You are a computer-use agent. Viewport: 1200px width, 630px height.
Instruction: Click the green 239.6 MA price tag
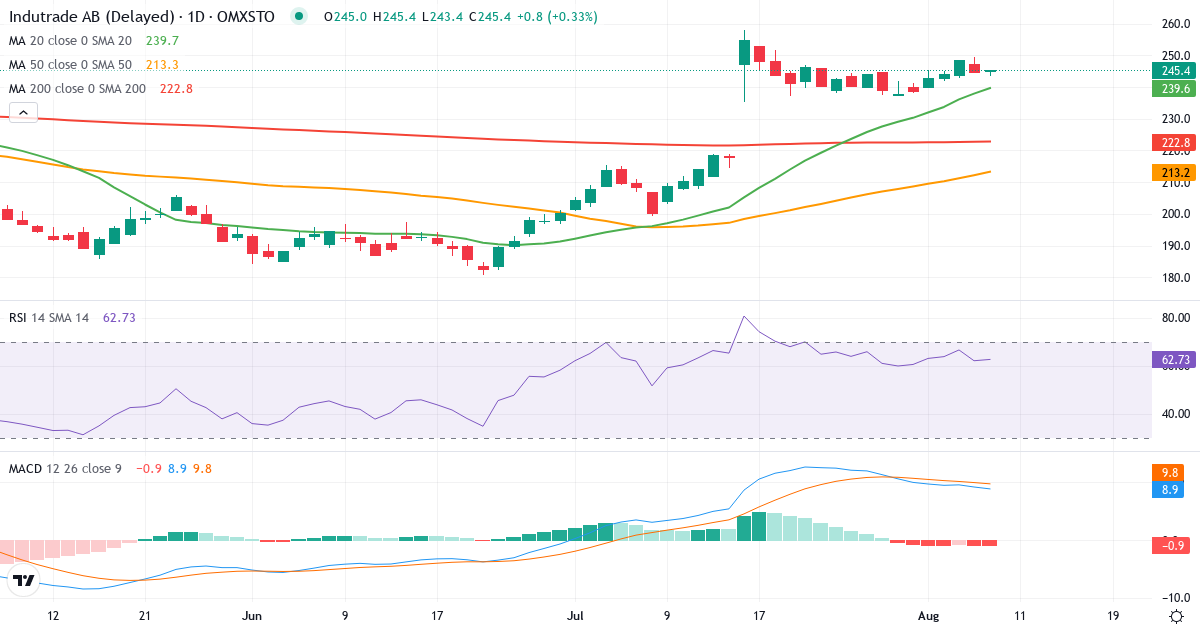coord(1176,88)
